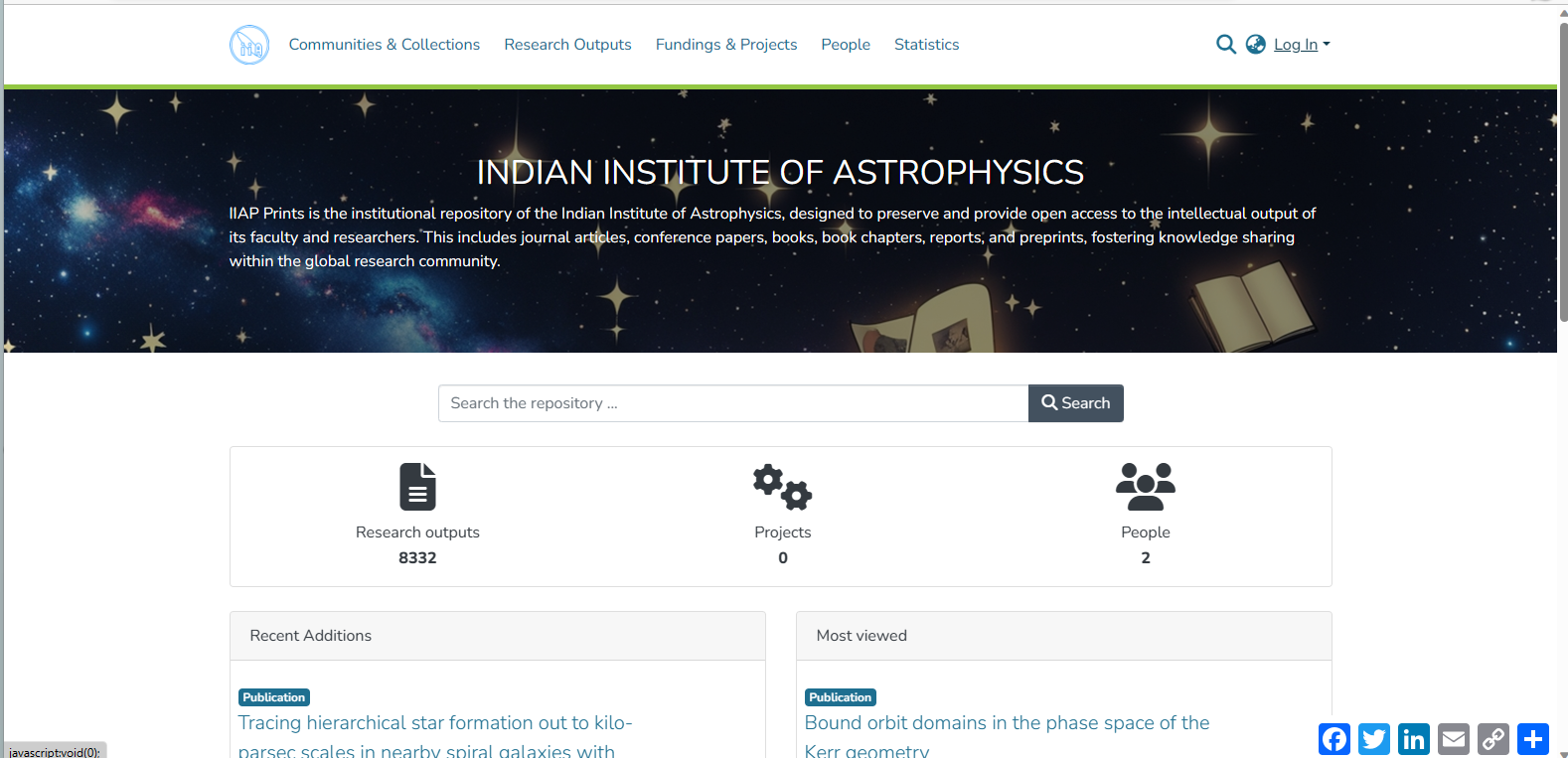This screenshot has height=758, width=1568.
Task: Click the Projects gears icon
Action: (x=783, y=487)
